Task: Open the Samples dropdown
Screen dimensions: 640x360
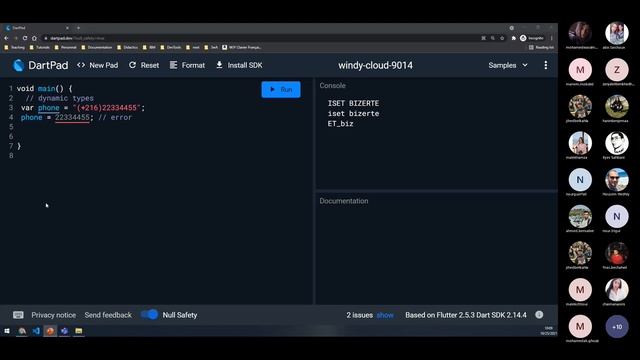Action: coord(508,65)
